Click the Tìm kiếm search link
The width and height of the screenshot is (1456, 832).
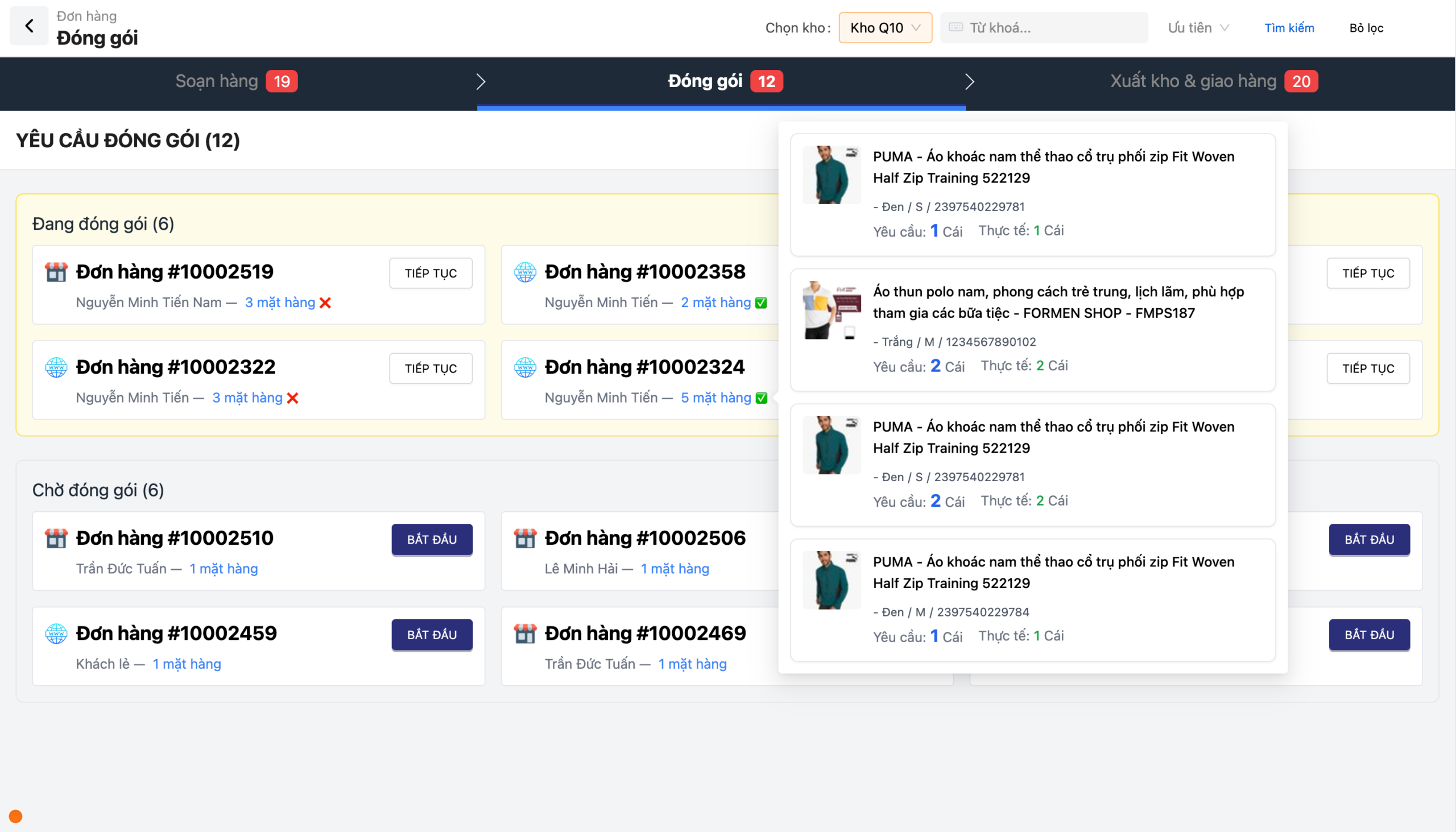point(1289,27)
